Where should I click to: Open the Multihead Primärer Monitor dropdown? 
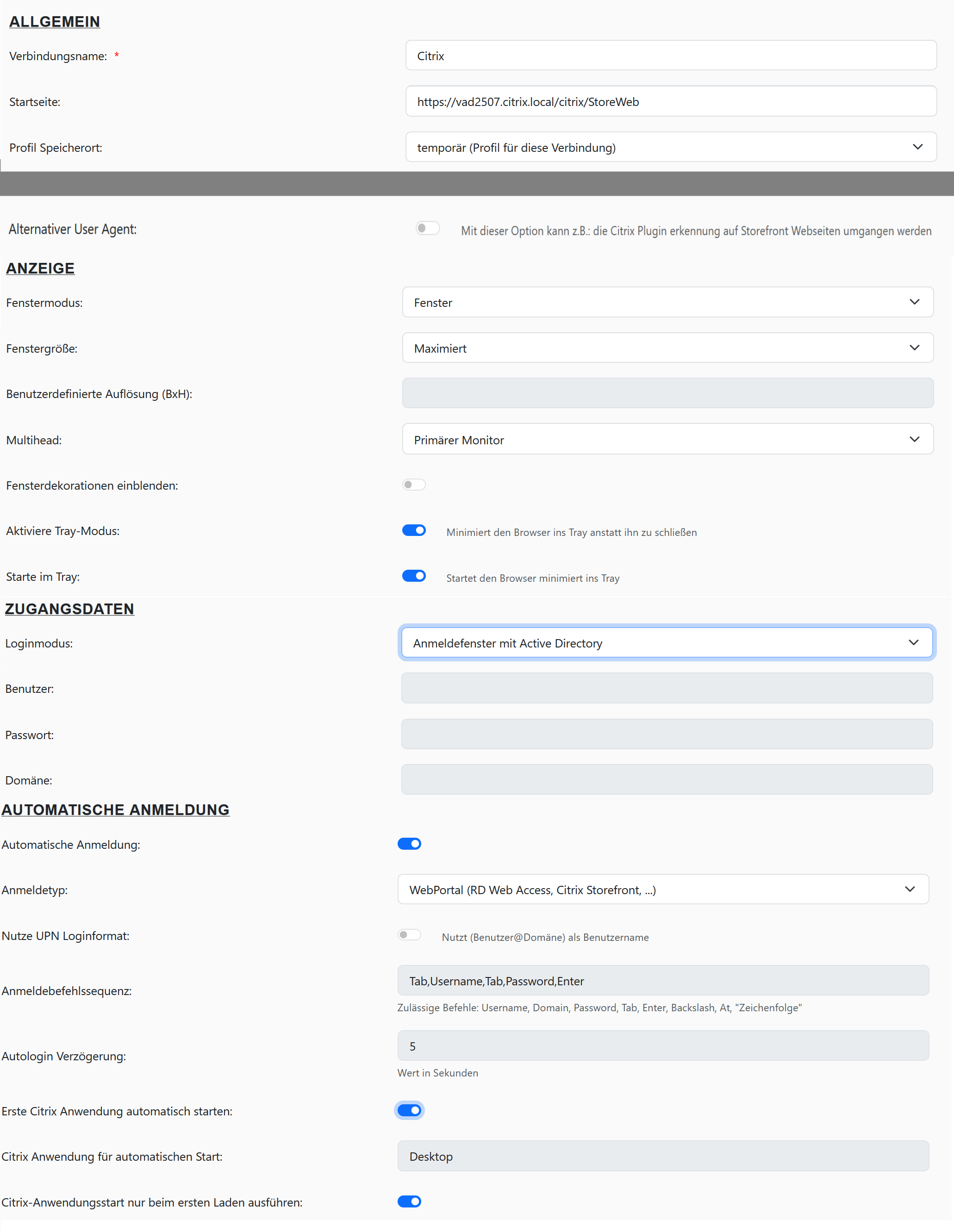[x=667, y=439]
